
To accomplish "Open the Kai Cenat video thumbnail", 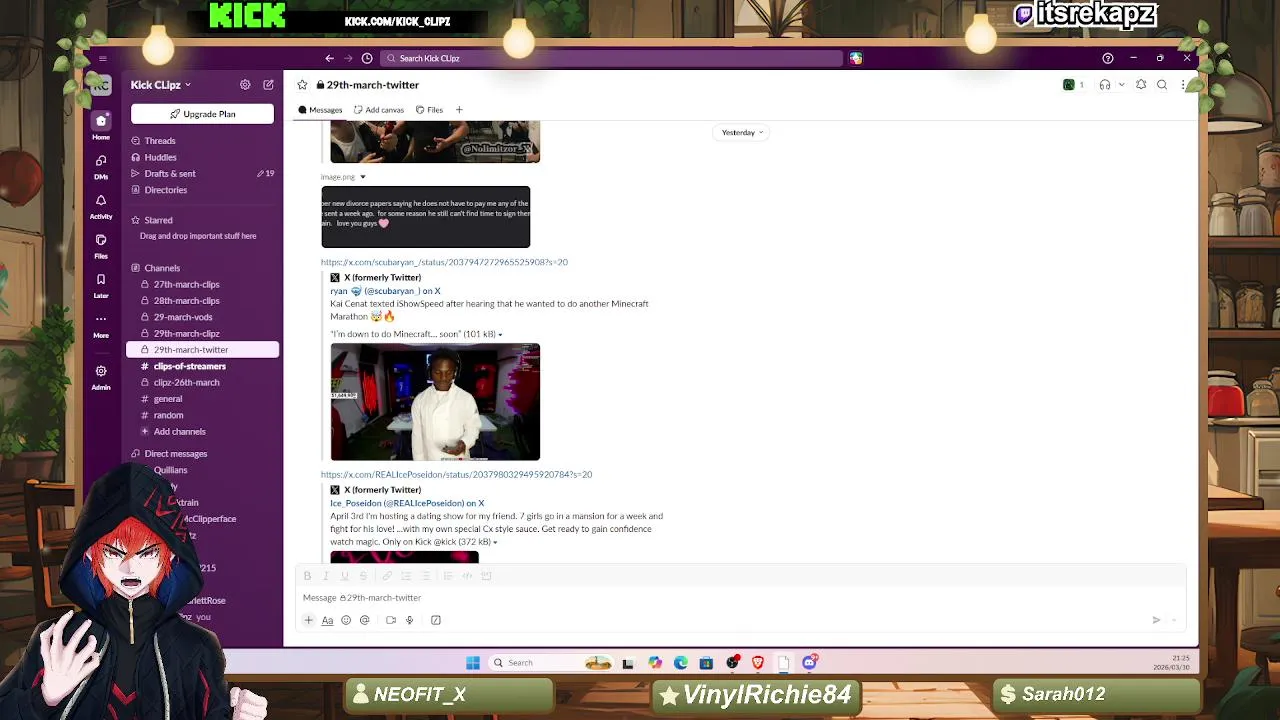I will [x=435, y=402].
